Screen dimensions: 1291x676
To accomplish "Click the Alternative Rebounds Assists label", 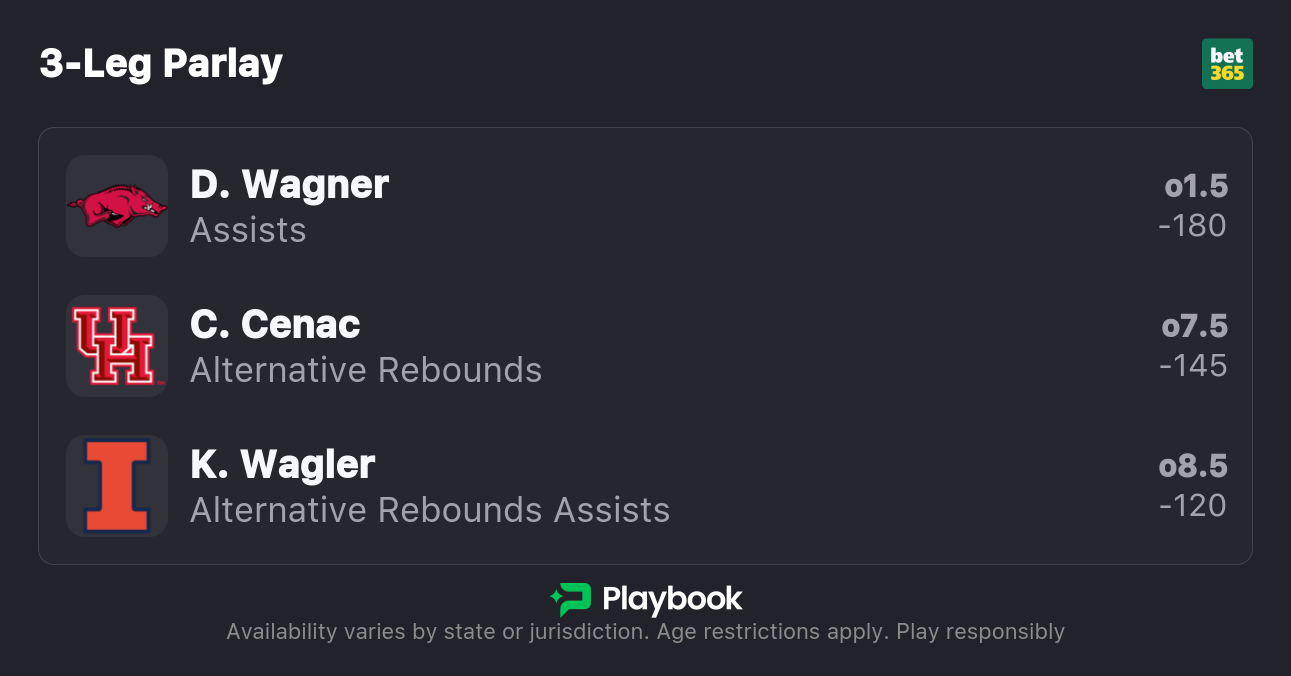I will click(430, 510).
